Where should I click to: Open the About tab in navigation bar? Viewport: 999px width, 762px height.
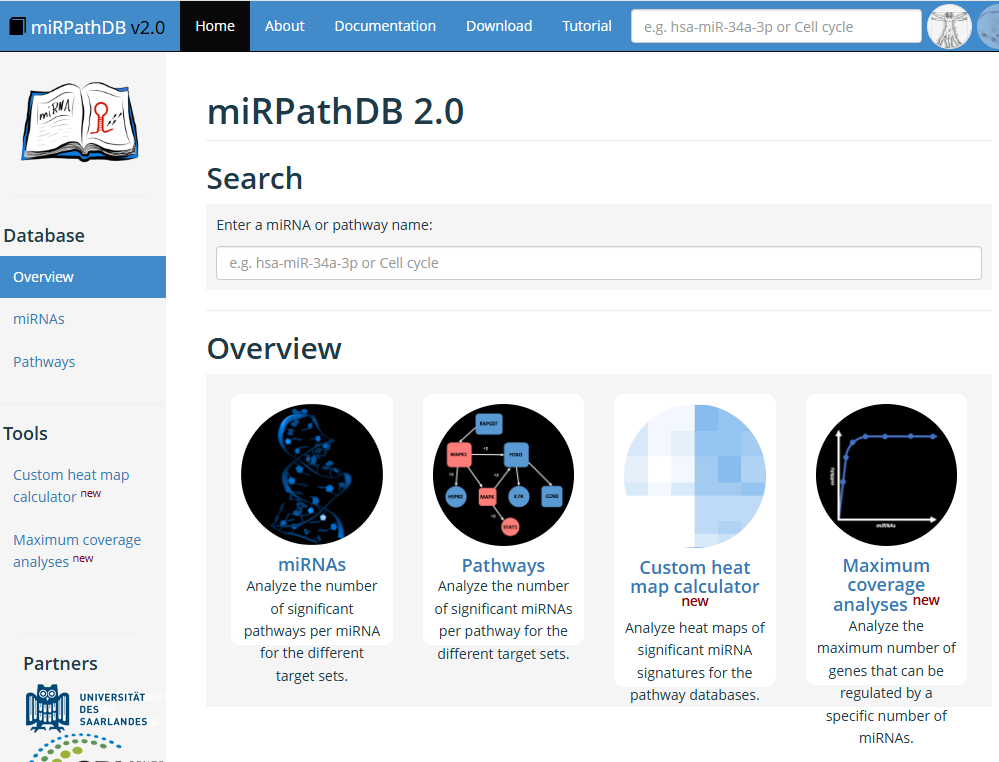(x=284, y=26)
